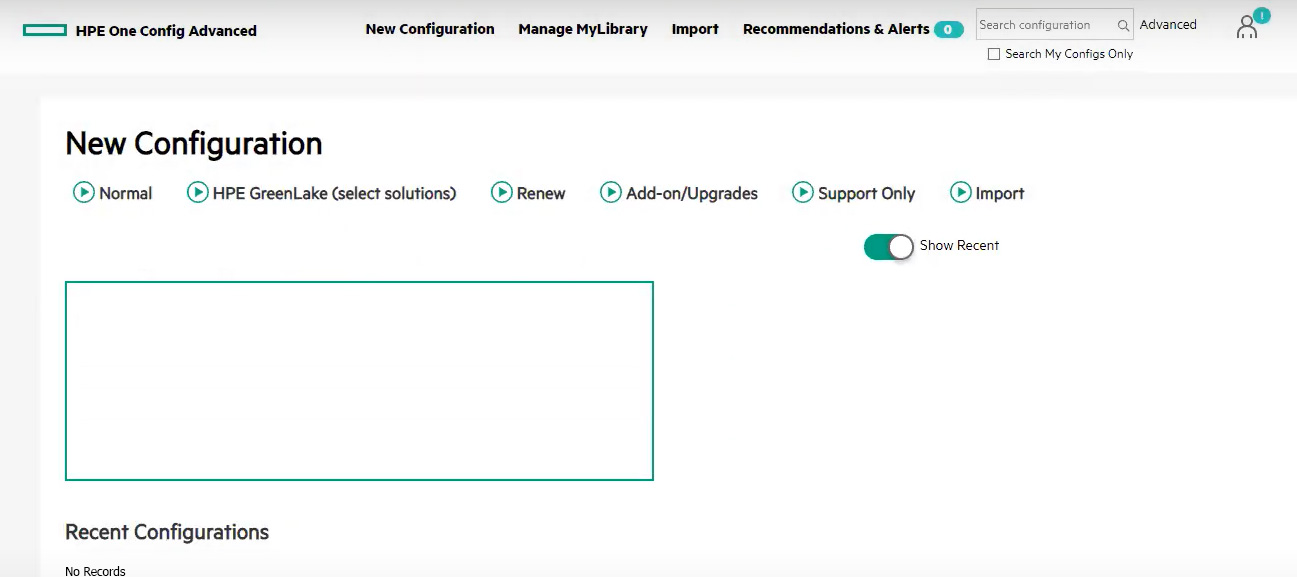
Task: Click the Advanced search link
Action: pos(1168,25)
